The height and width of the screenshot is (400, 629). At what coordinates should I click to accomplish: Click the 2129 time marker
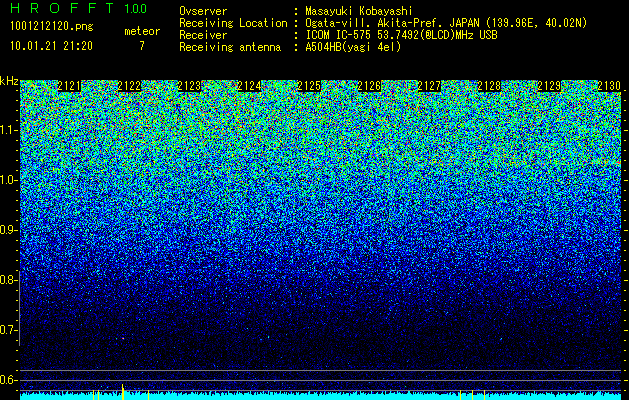pyautogui.click(x=549, y=86)
